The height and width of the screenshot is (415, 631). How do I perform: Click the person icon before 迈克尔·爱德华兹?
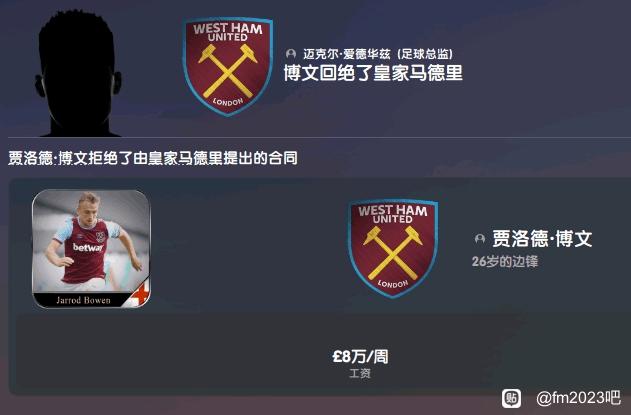point(291,54)
